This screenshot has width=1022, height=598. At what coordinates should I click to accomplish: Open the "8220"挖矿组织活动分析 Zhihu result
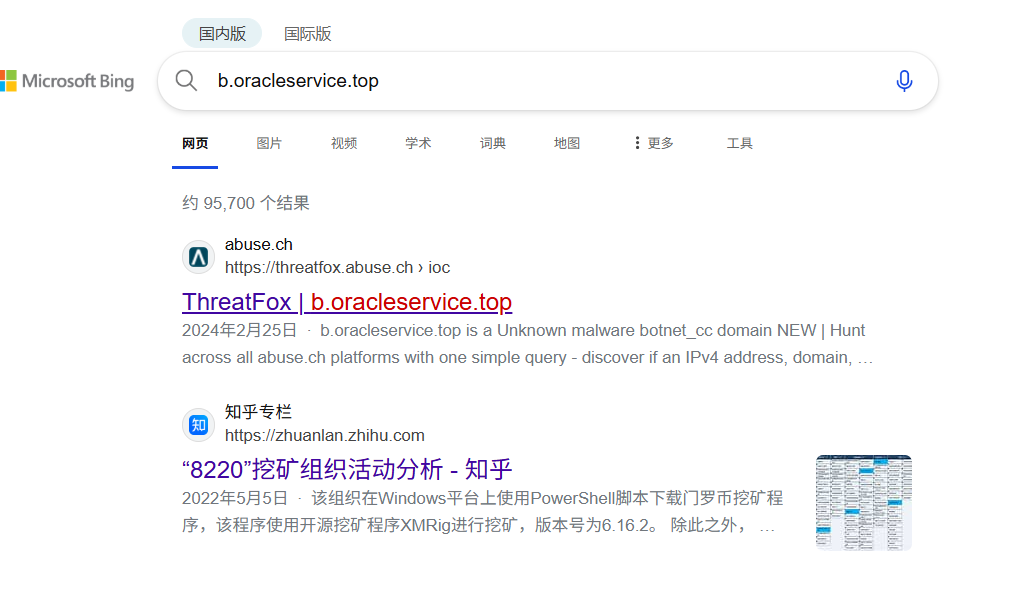click(347, 470)
